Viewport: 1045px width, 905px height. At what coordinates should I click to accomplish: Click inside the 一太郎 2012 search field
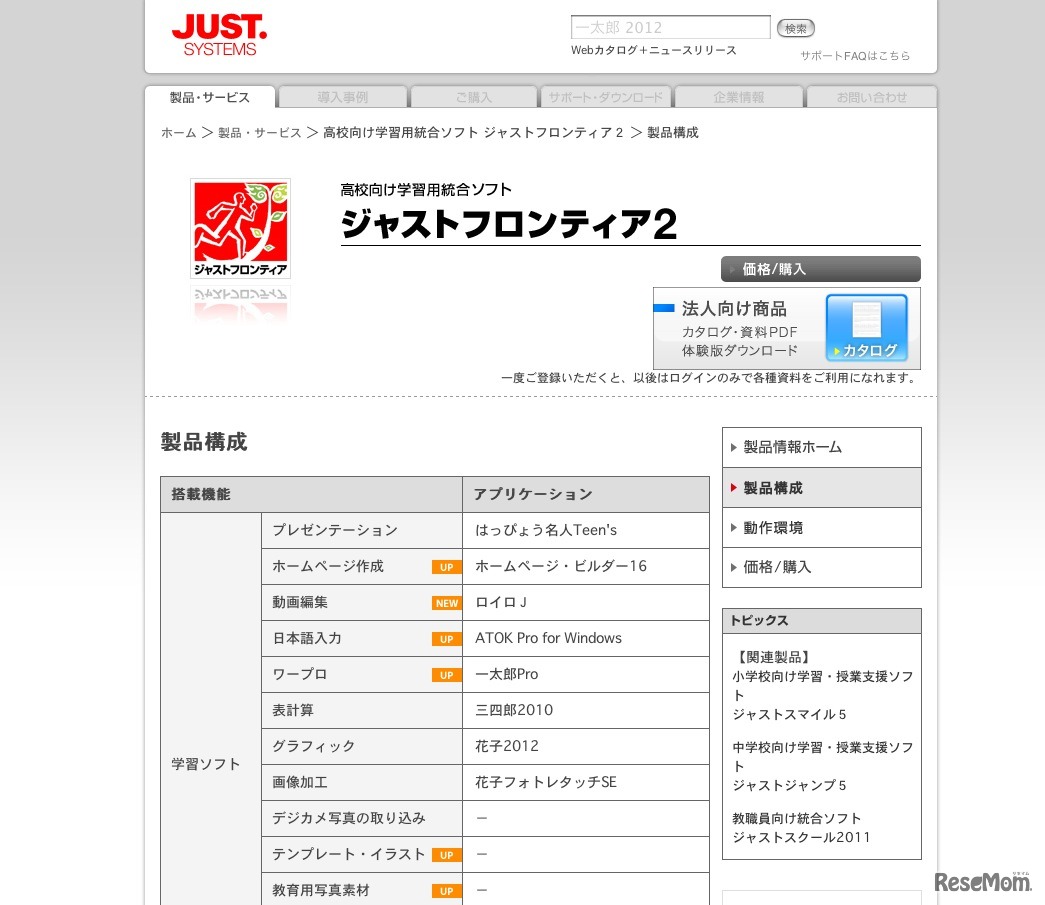[670, 27]
